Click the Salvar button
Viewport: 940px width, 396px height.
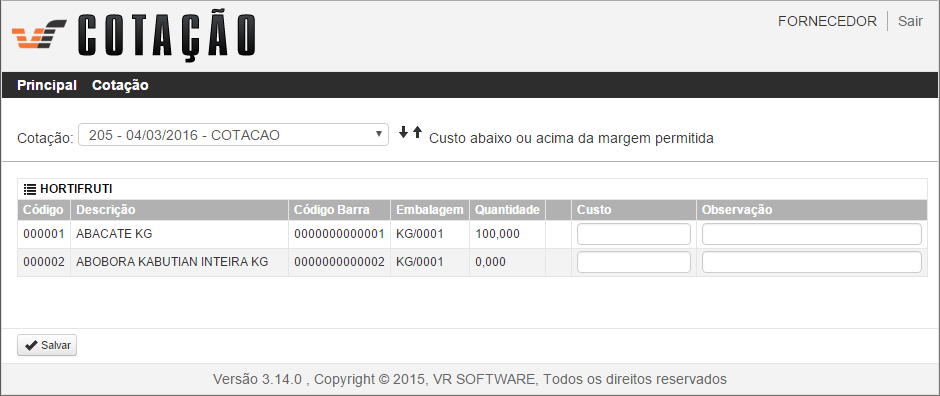(47, 346)
